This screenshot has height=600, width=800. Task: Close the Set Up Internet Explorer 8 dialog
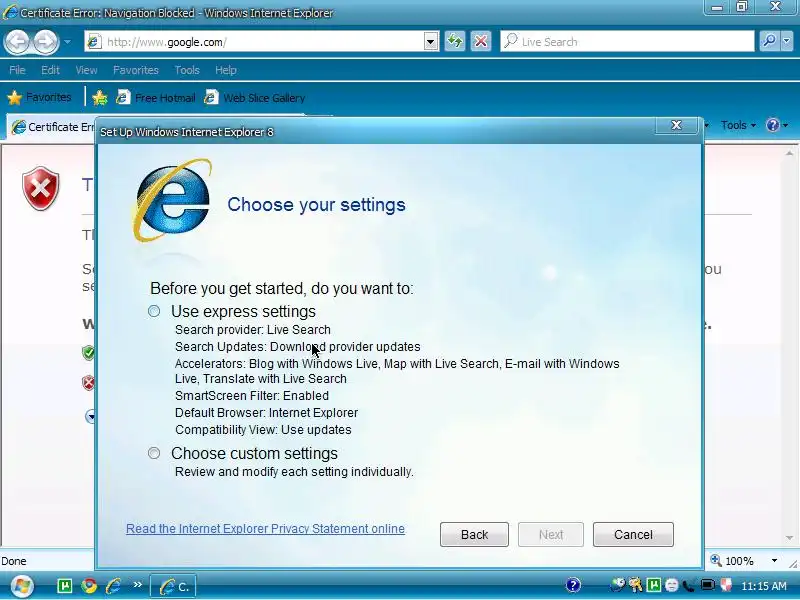(x=676, y=125)
